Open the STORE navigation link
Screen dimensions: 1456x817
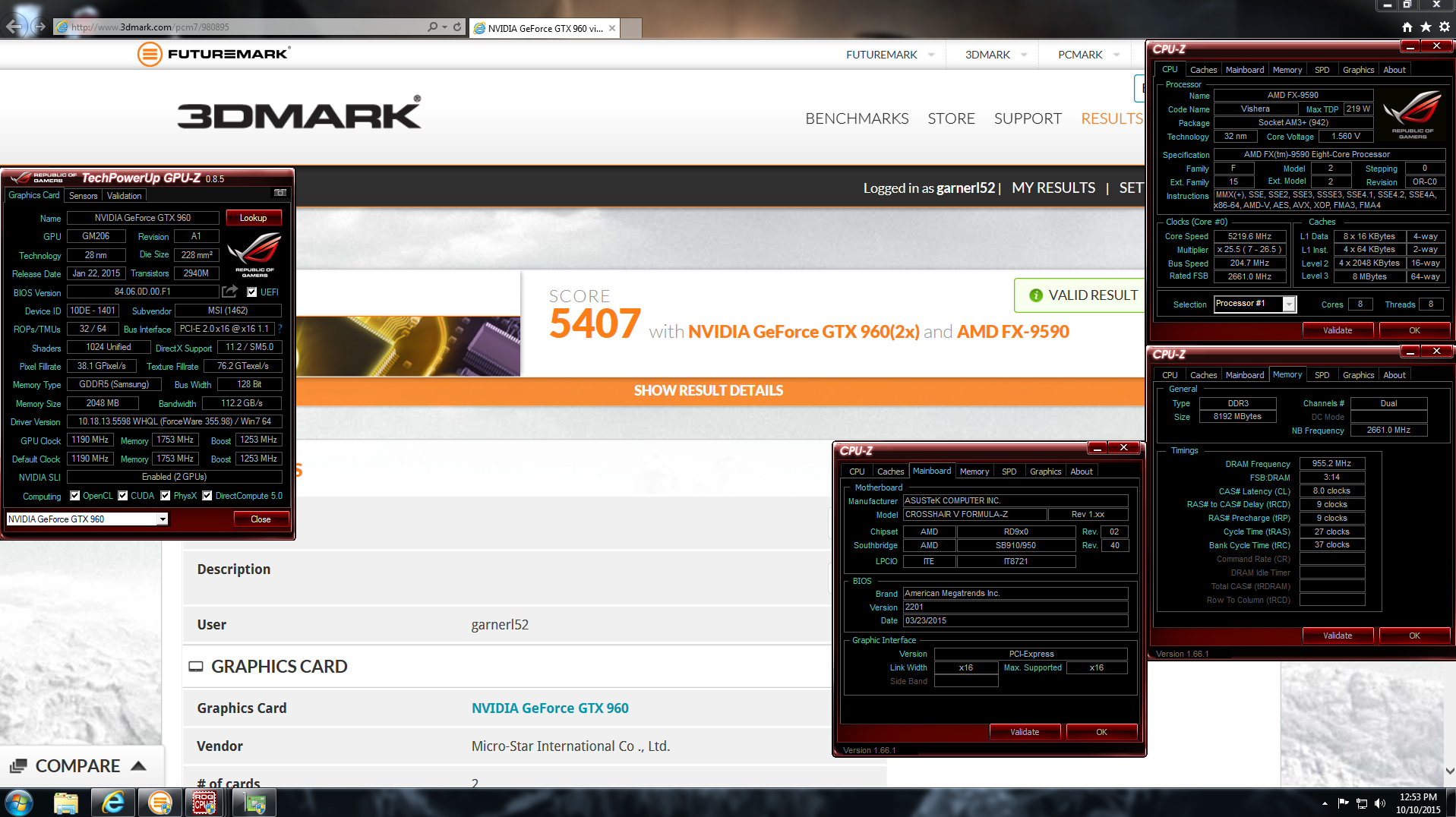pos(951,118)
